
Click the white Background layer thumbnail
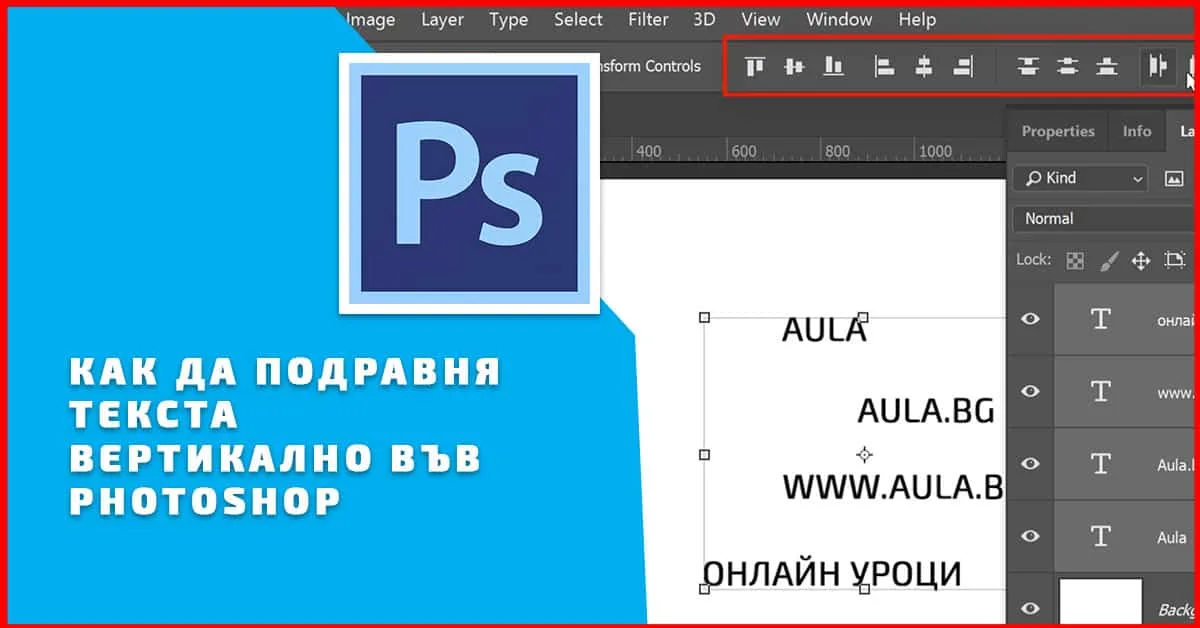click(x=1101, y=602)
